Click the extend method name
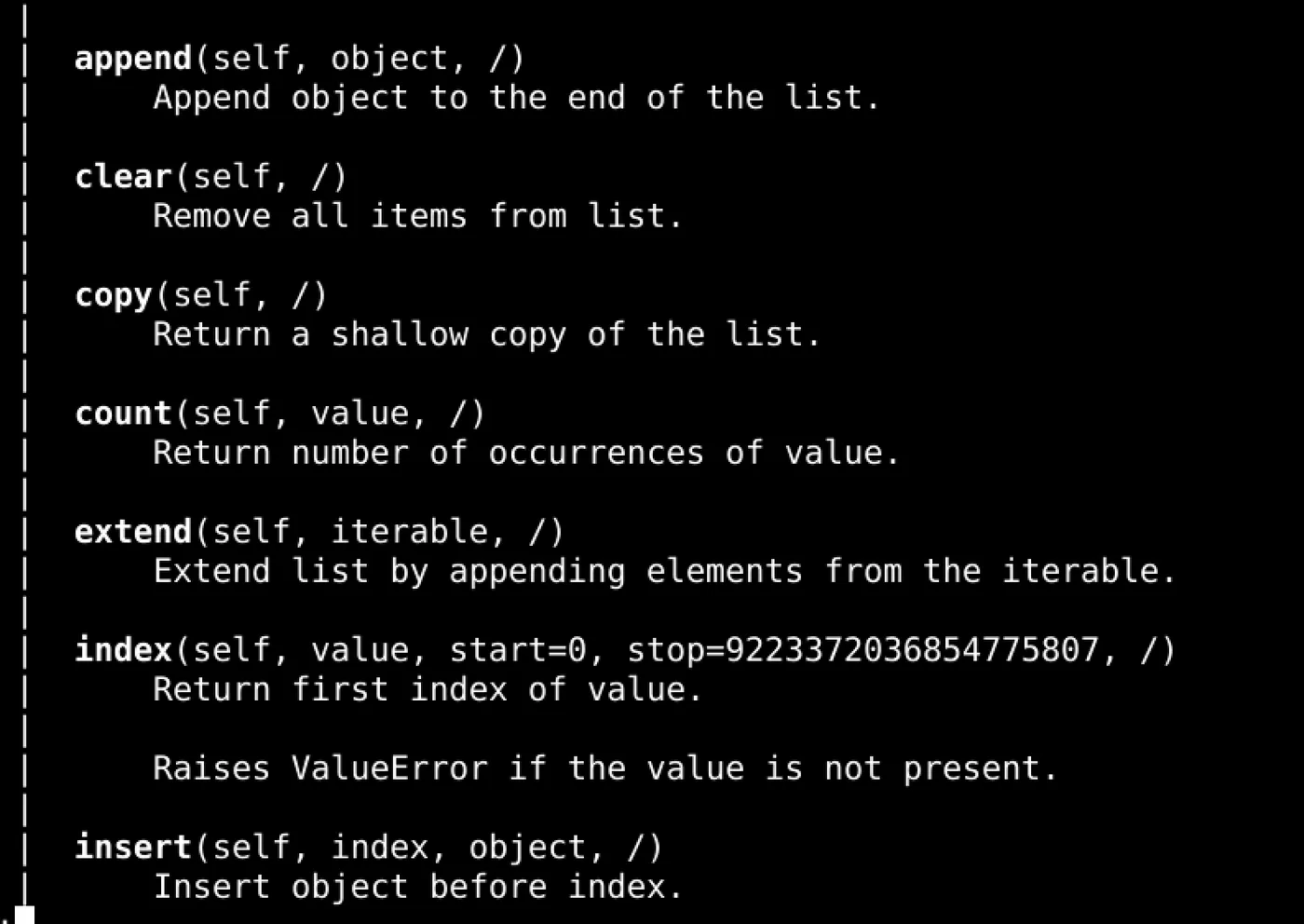Viewport: 1304px width, 924px height. (132, 532)
